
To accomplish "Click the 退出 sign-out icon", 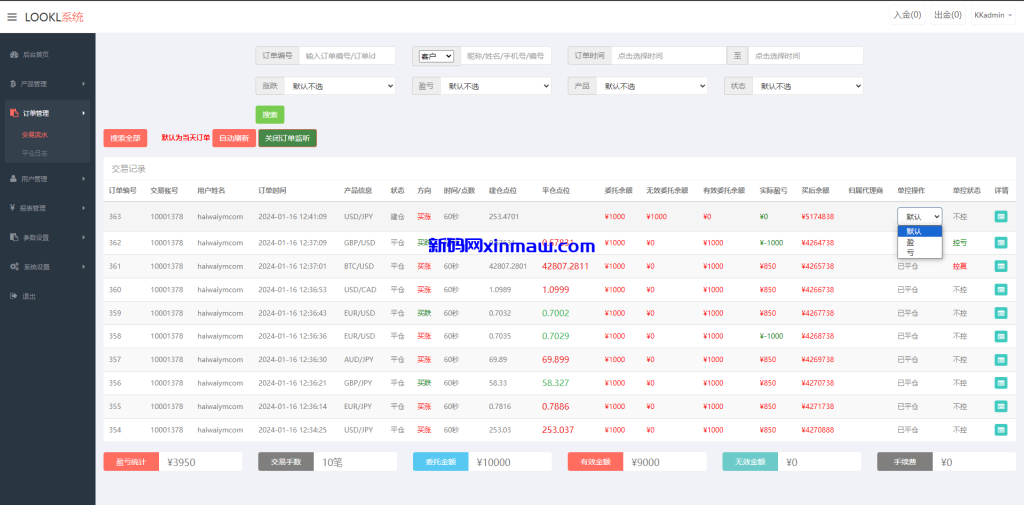I will [x=14, y=296].
